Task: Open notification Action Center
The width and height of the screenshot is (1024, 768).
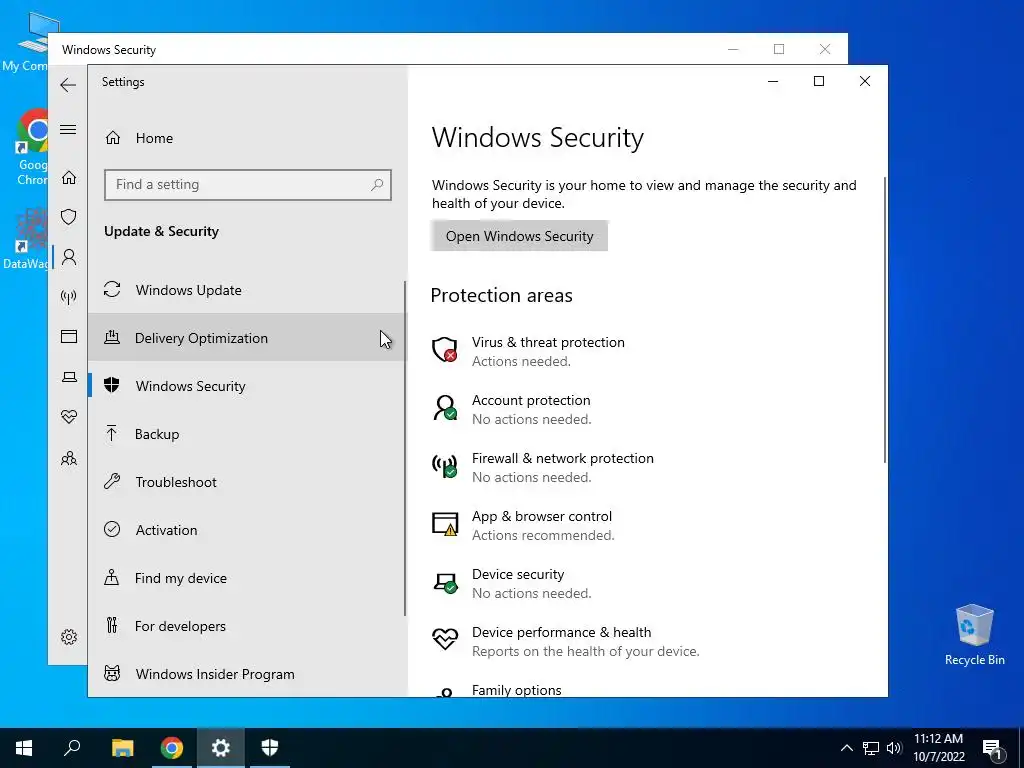Action: click(x=992, y=748)
